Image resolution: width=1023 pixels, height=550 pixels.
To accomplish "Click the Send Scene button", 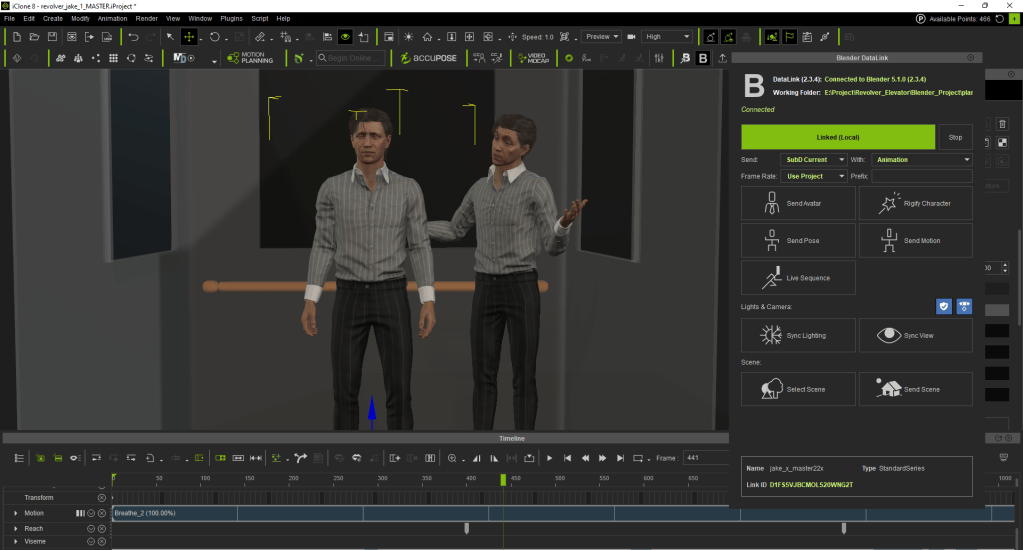I will [915, 390].
